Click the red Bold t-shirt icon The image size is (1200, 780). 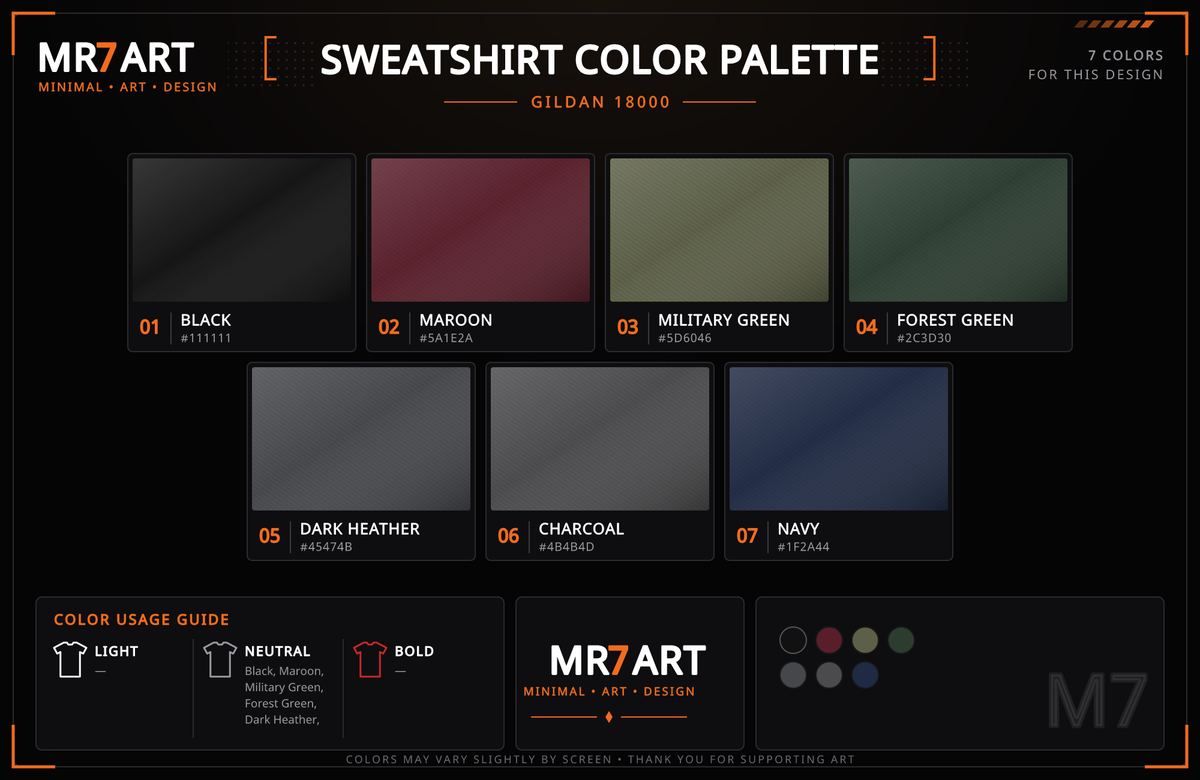pyautogui.click(x=370, y=660)
